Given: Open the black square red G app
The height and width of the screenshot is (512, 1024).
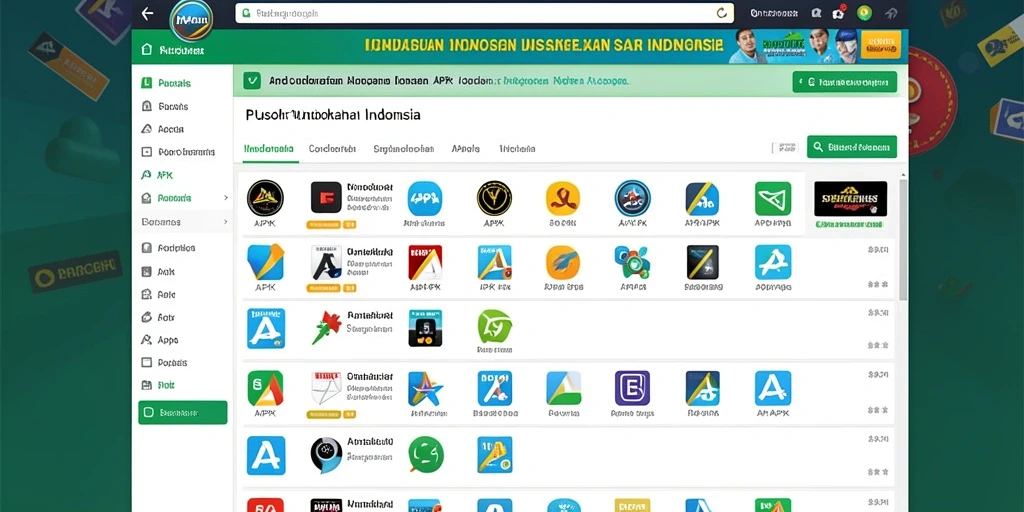Looking at the screenshot, I should (x=326, y=197).
